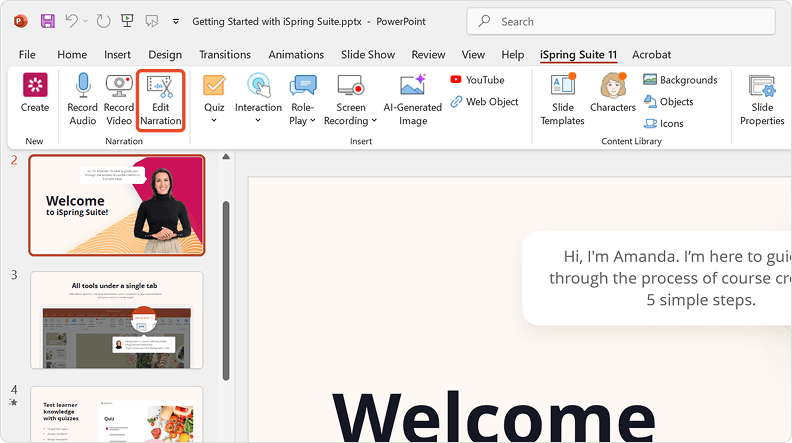Click the animation star marker beside slide 4
Viewport: 792px width, 443px height.
(14, 403)
